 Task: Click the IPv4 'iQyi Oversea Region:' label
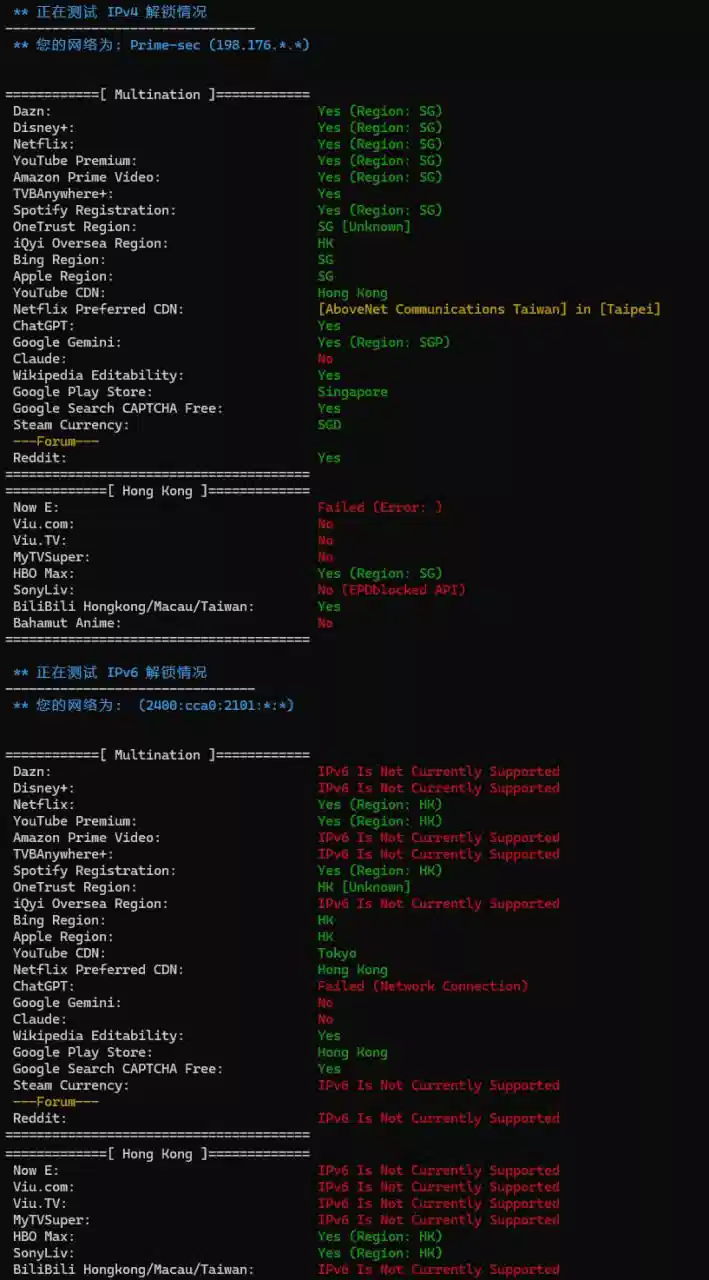pos(91,243)
